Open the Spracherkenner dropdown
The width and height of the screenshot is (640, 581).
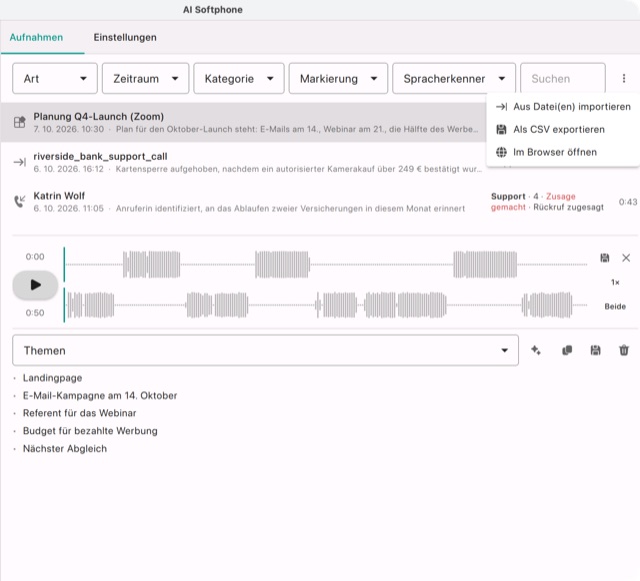(x=454, y=78)
